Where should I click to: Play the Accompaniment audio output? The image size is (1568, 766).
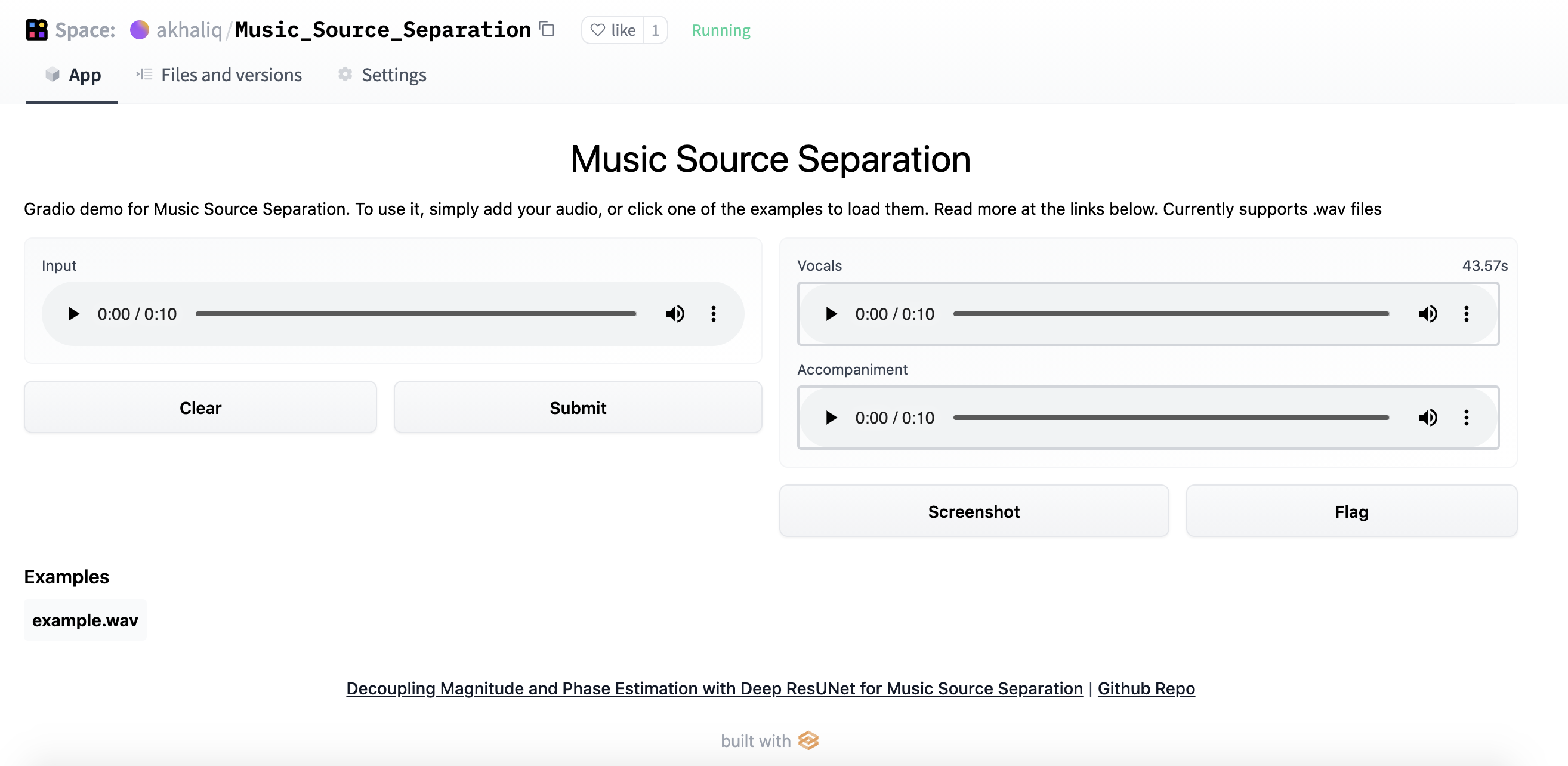pyautogui.click(x=831, y=418)
